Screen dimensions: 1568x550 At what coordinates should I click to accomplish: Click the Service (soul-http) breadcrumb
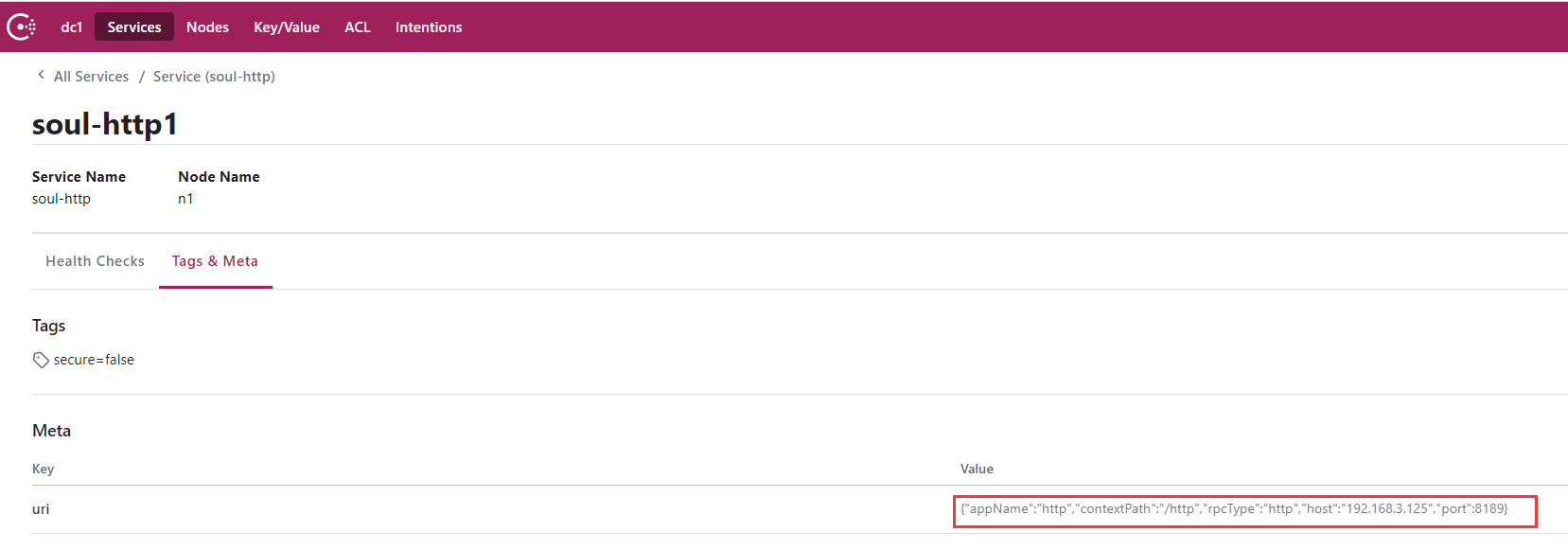click(214, 77)
